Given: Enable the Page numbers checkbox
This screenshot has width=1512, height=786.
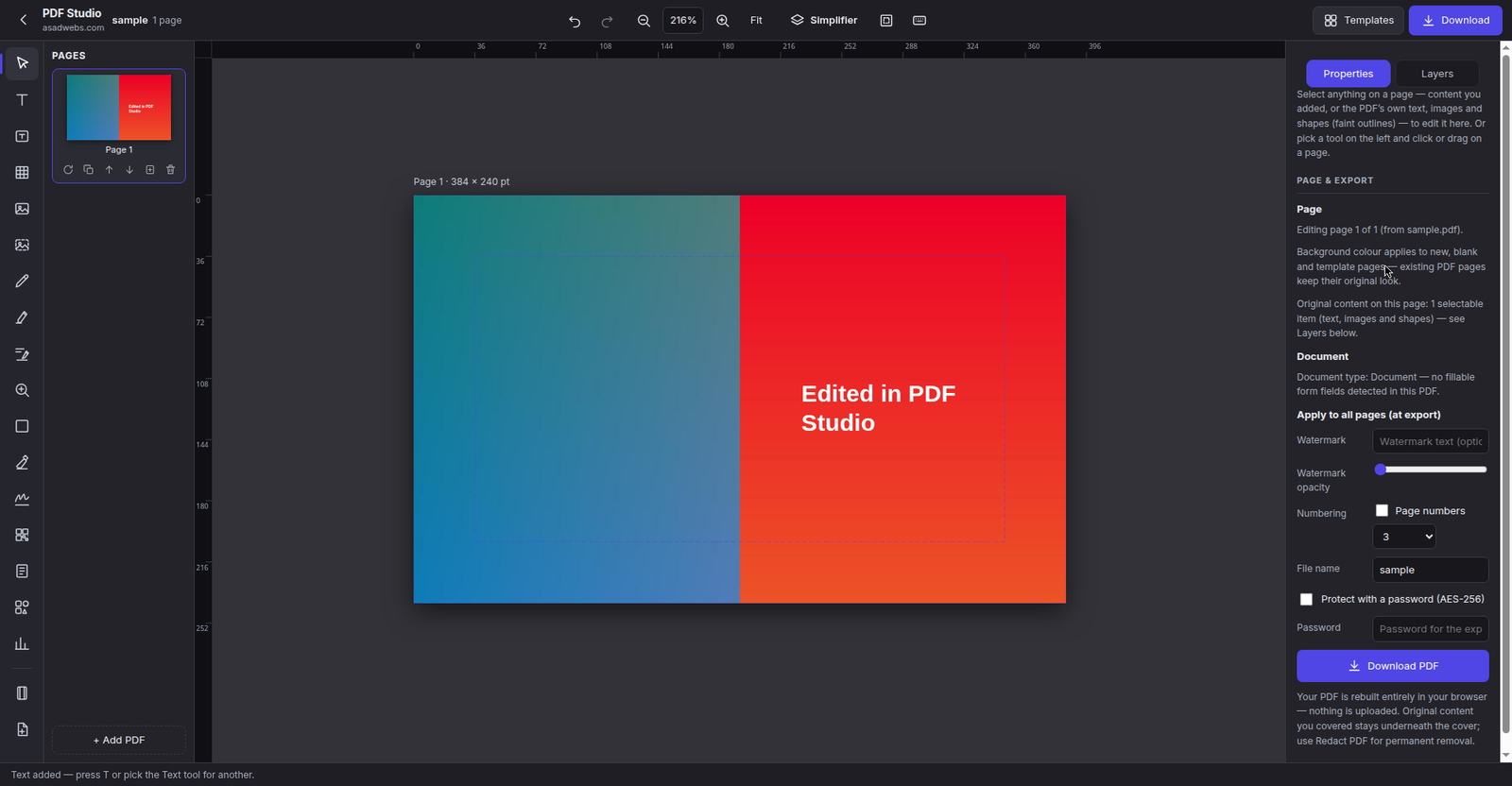Looking at the screenshot, I should [1382, 511].
